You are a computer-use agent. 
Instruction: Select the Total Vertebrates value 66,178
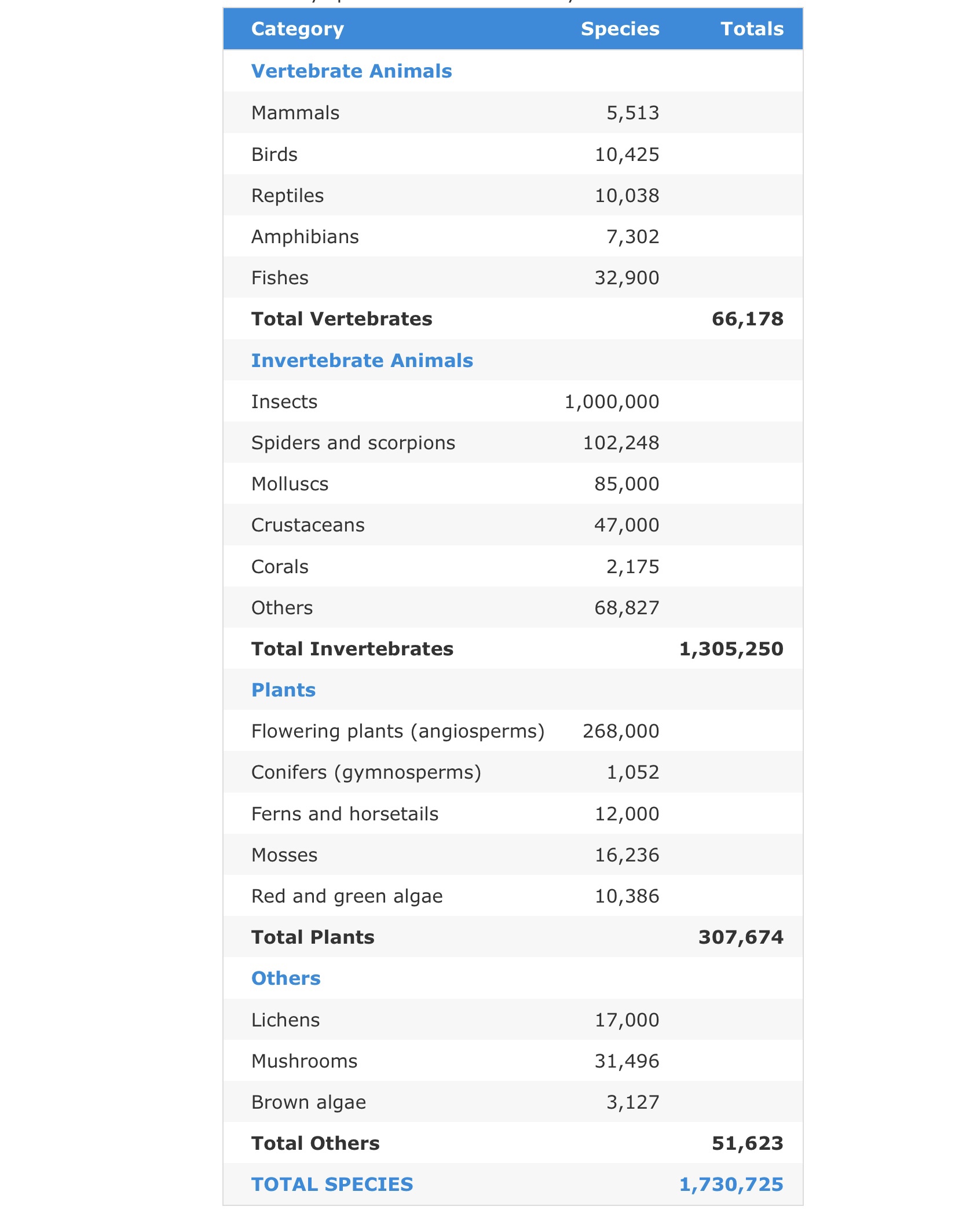click(747, 319)
